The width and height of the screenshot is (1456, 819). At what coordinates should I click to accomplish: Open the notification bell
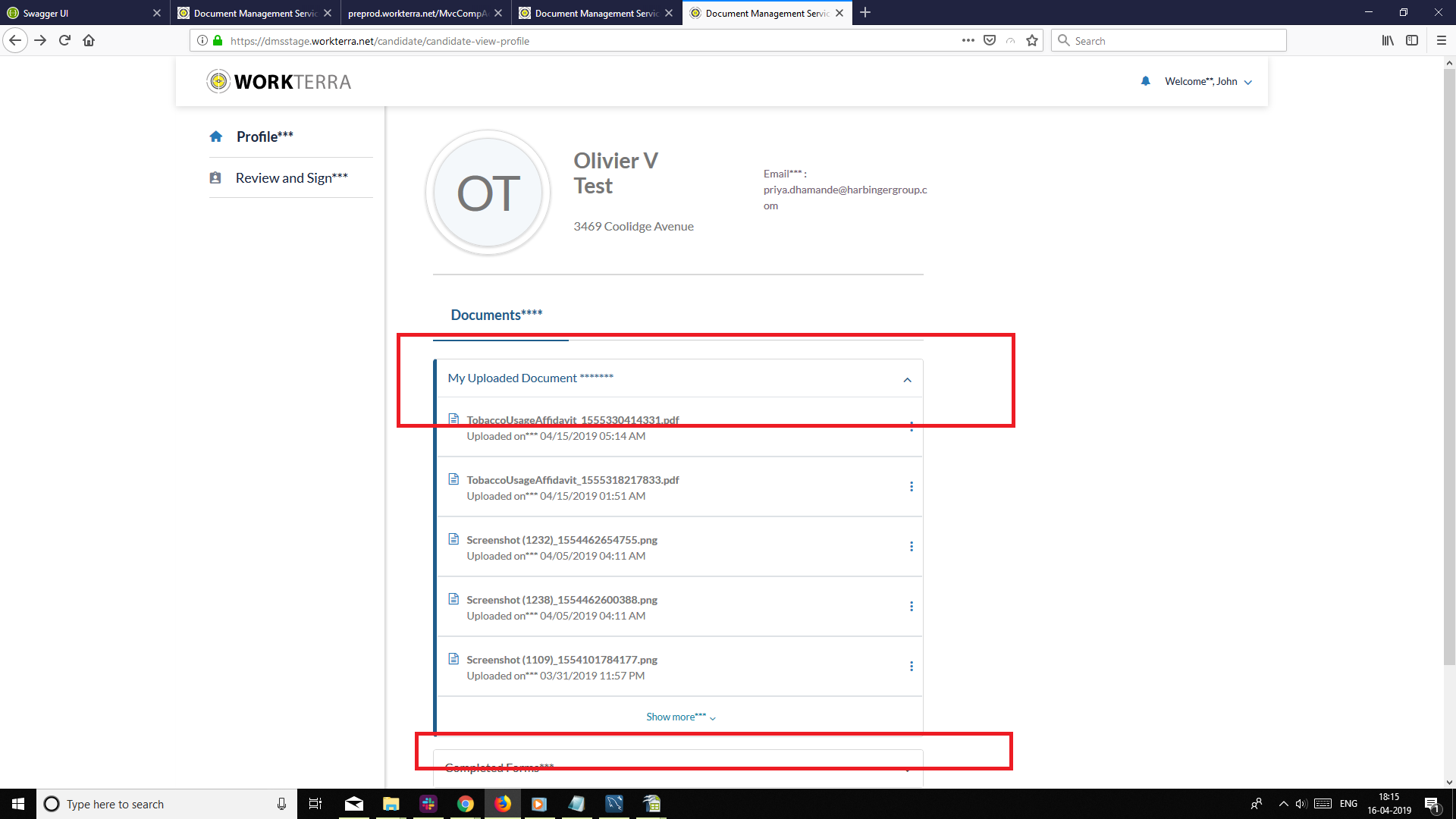coord(1145,81)
